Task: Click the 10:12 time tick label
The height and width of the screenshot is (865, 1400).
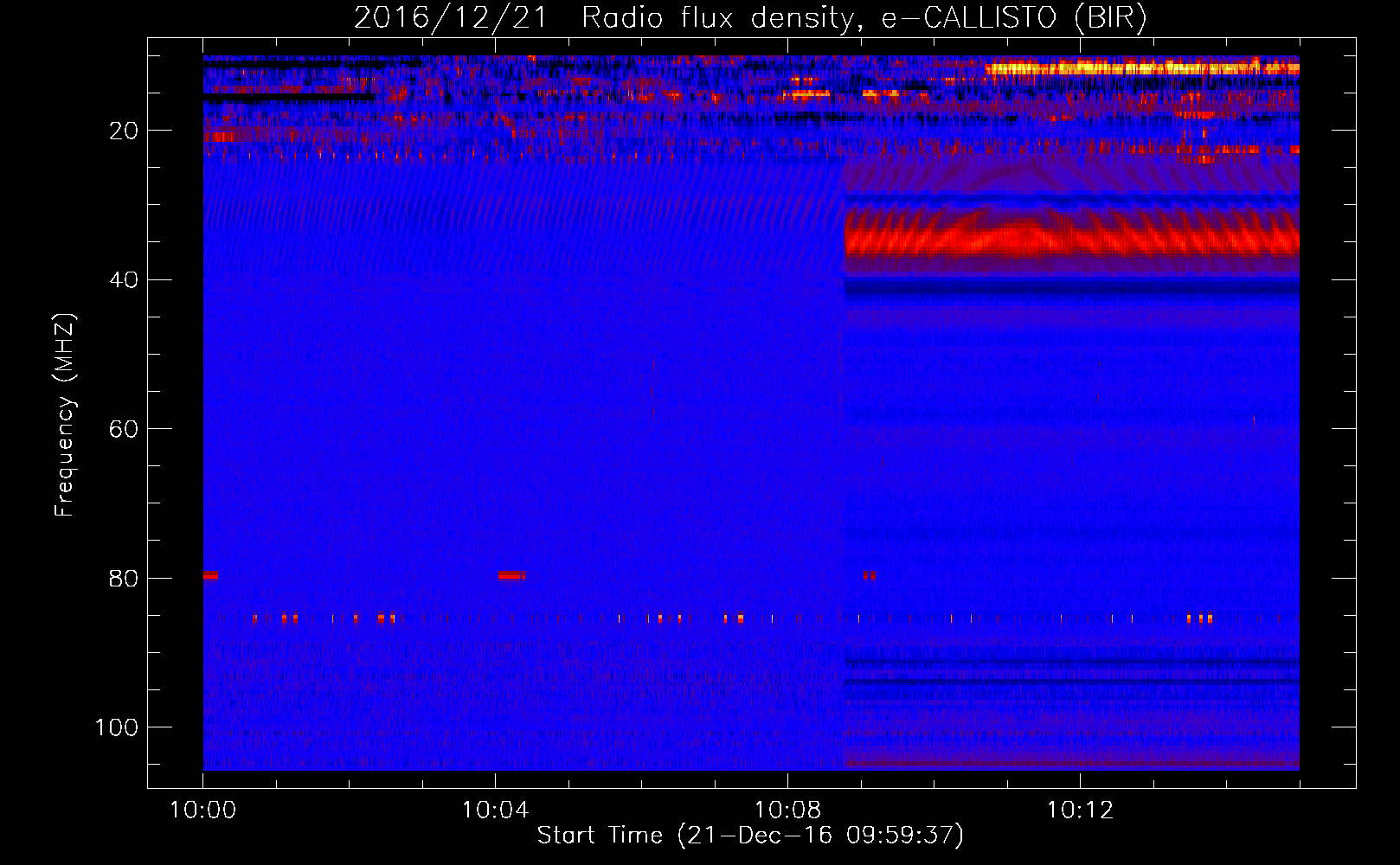Action: pos(1080,811)
